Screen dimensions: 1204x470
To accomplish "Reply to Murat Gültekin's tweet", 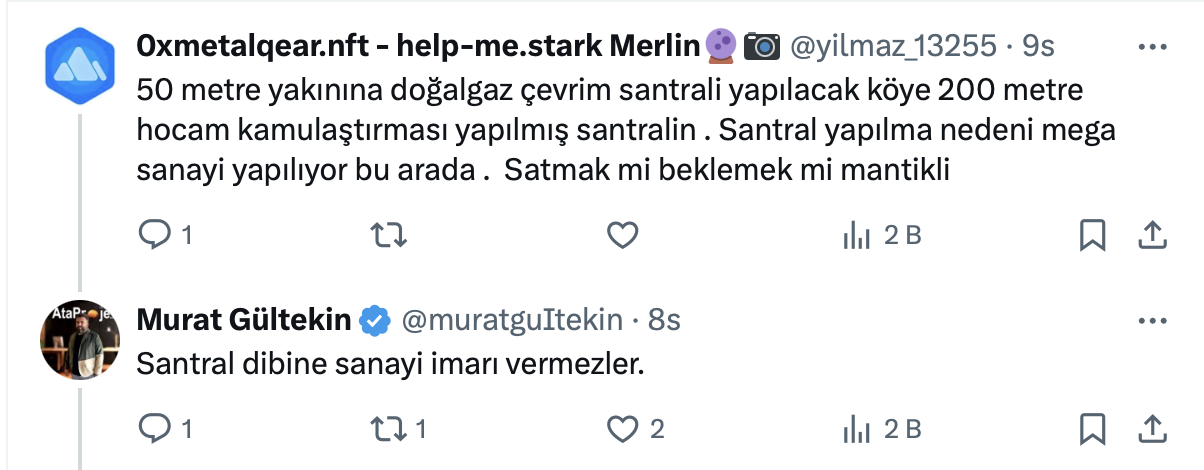I will (154, 429).
